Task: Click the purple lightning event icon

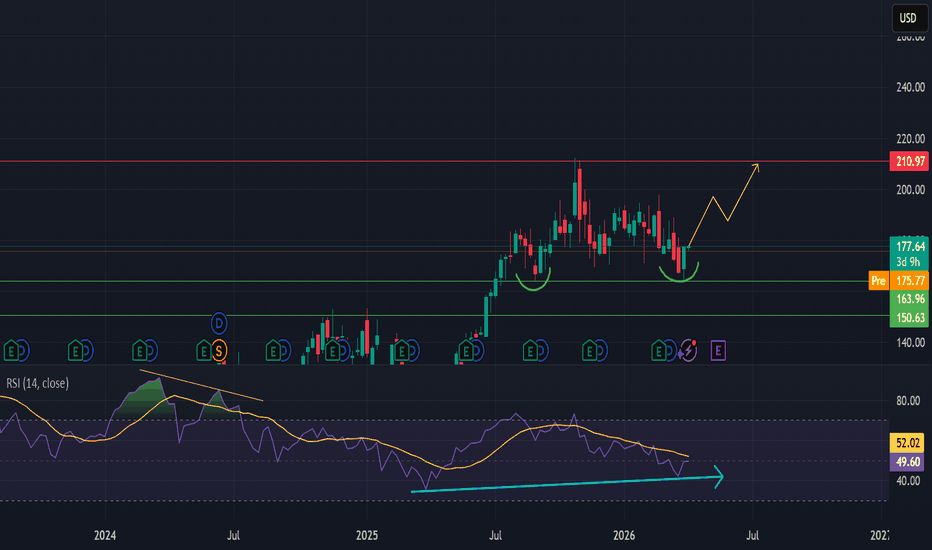Action: tap(688, 351)
